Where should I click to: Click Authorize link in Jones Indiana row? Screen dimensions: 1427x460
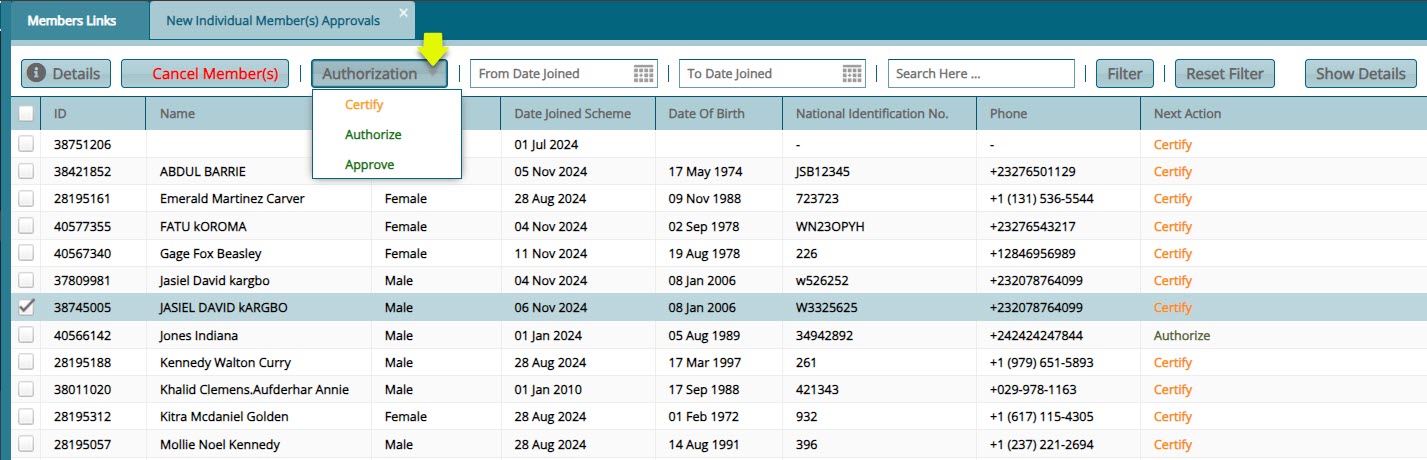click(x=1181, y=336)
